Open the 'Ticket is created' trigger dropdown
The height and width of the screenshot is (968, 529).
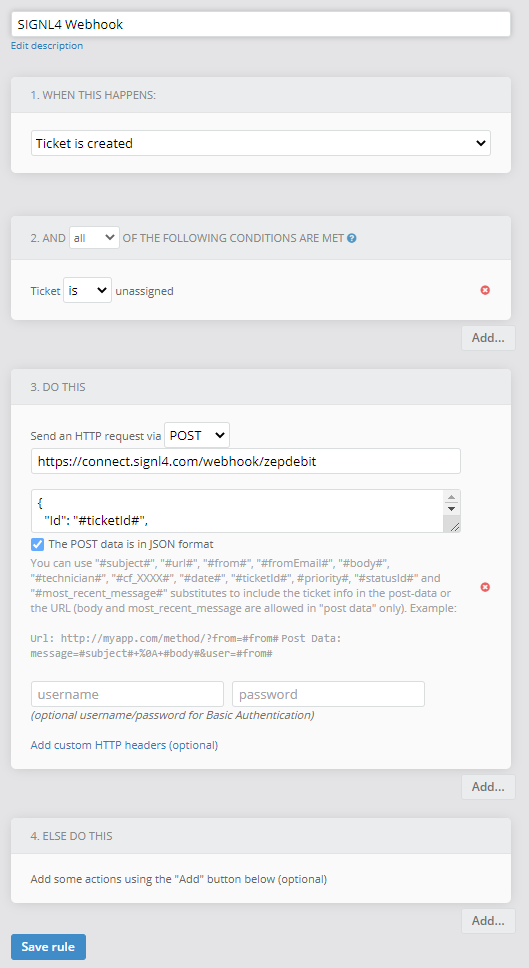click(x=260, y=143)
